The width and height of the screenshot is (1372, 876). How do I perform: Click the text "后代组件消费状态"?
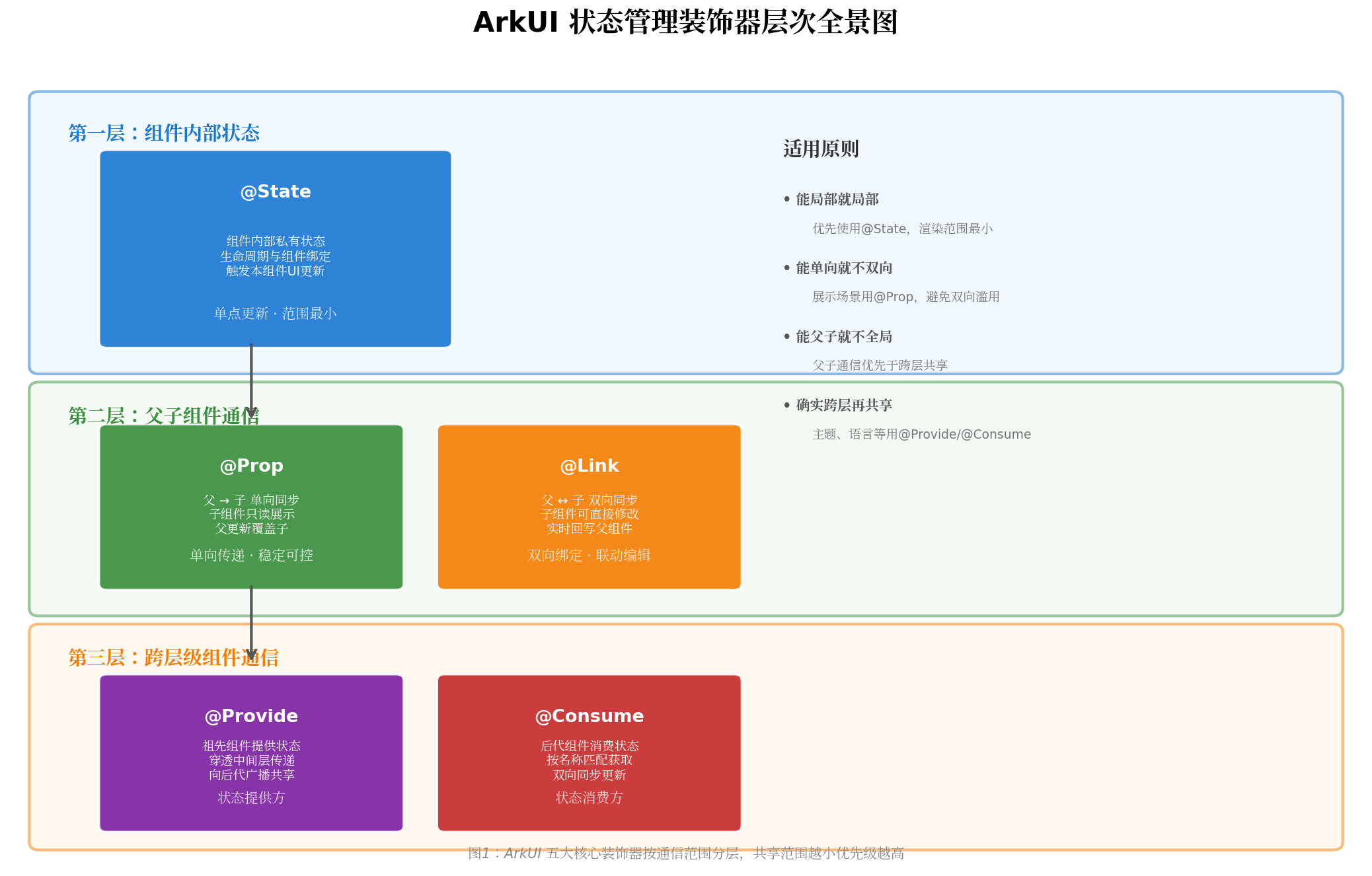pyautogui.click(x=590, y=746)
